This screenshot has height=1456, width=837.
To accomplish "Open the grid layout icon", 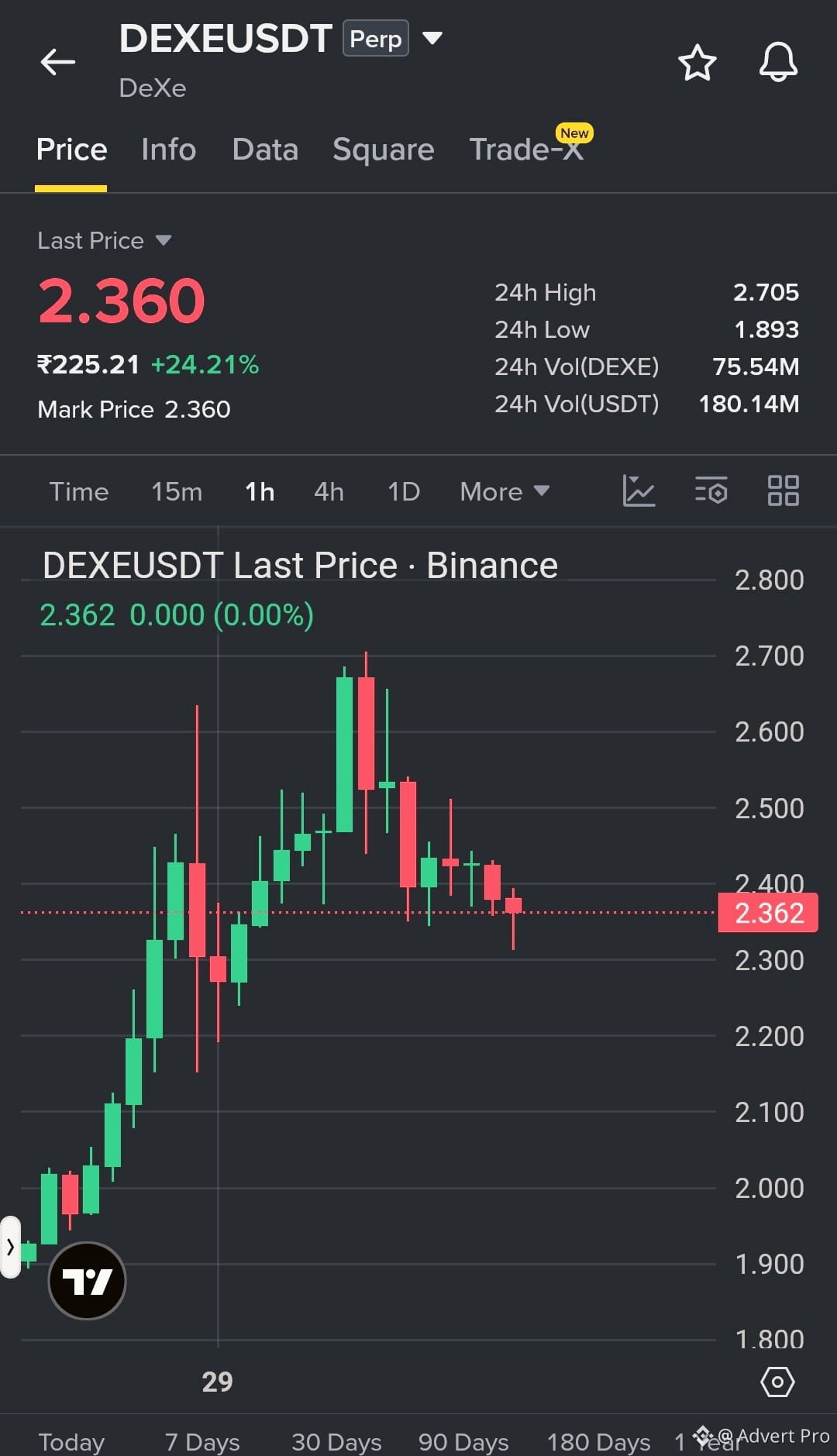I will click(x=783, y=490).
